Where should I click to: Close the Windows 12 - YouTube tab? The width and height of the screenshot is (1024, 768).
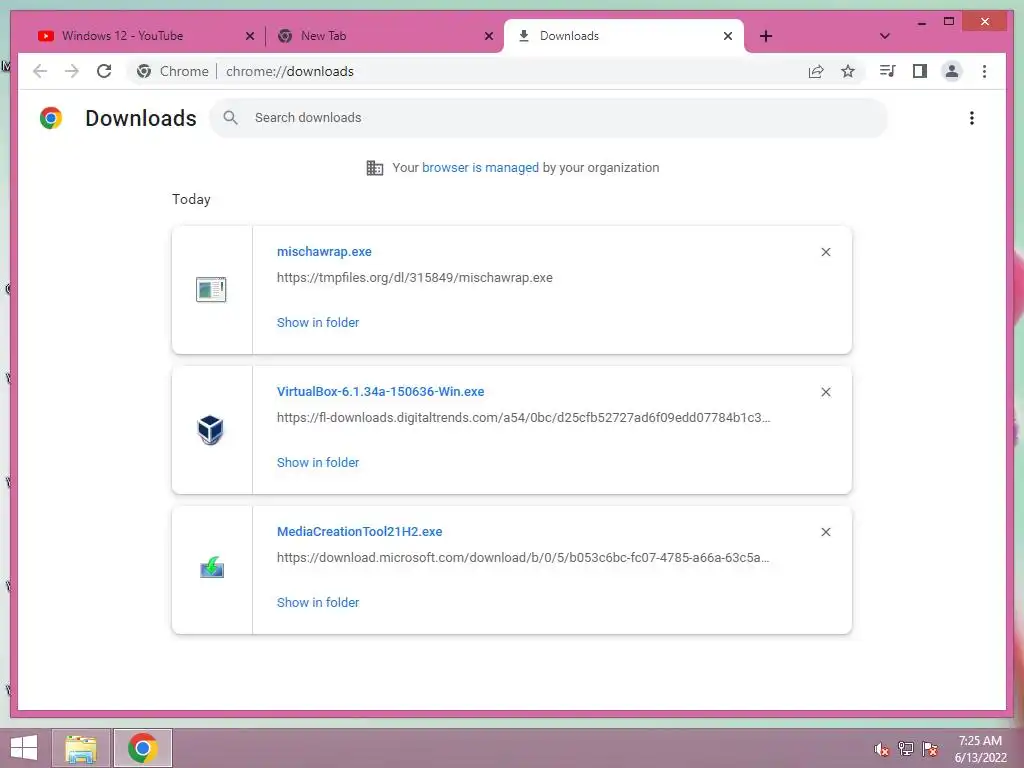point(249,37)
